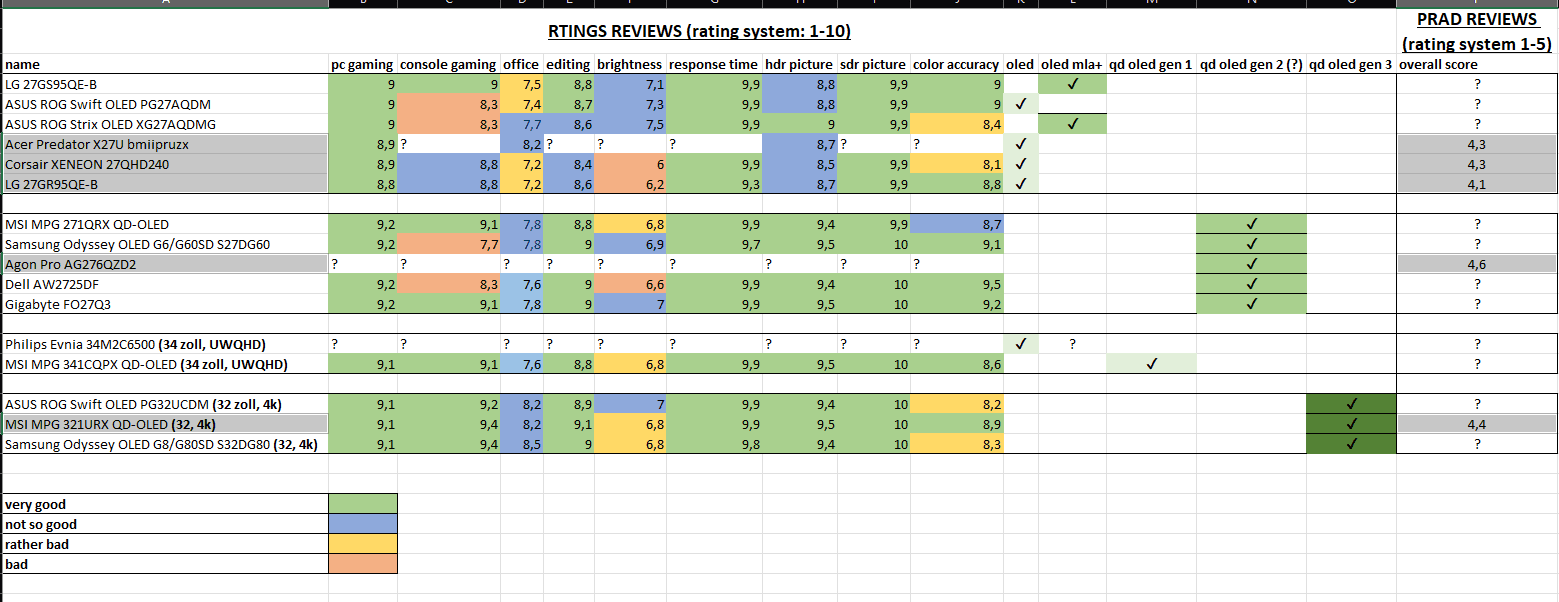Select the 4,4 overall score for MSI 321URX

pyautogui.click(x=1477, y=424)
